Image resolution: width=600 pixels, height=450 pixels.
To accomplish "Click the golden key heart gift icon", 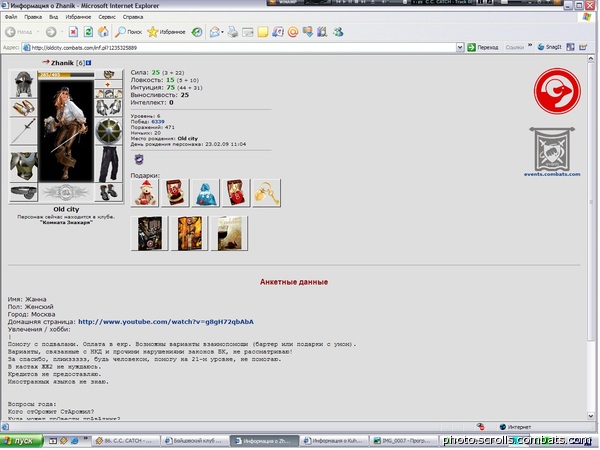I will (x=266, y=193).
